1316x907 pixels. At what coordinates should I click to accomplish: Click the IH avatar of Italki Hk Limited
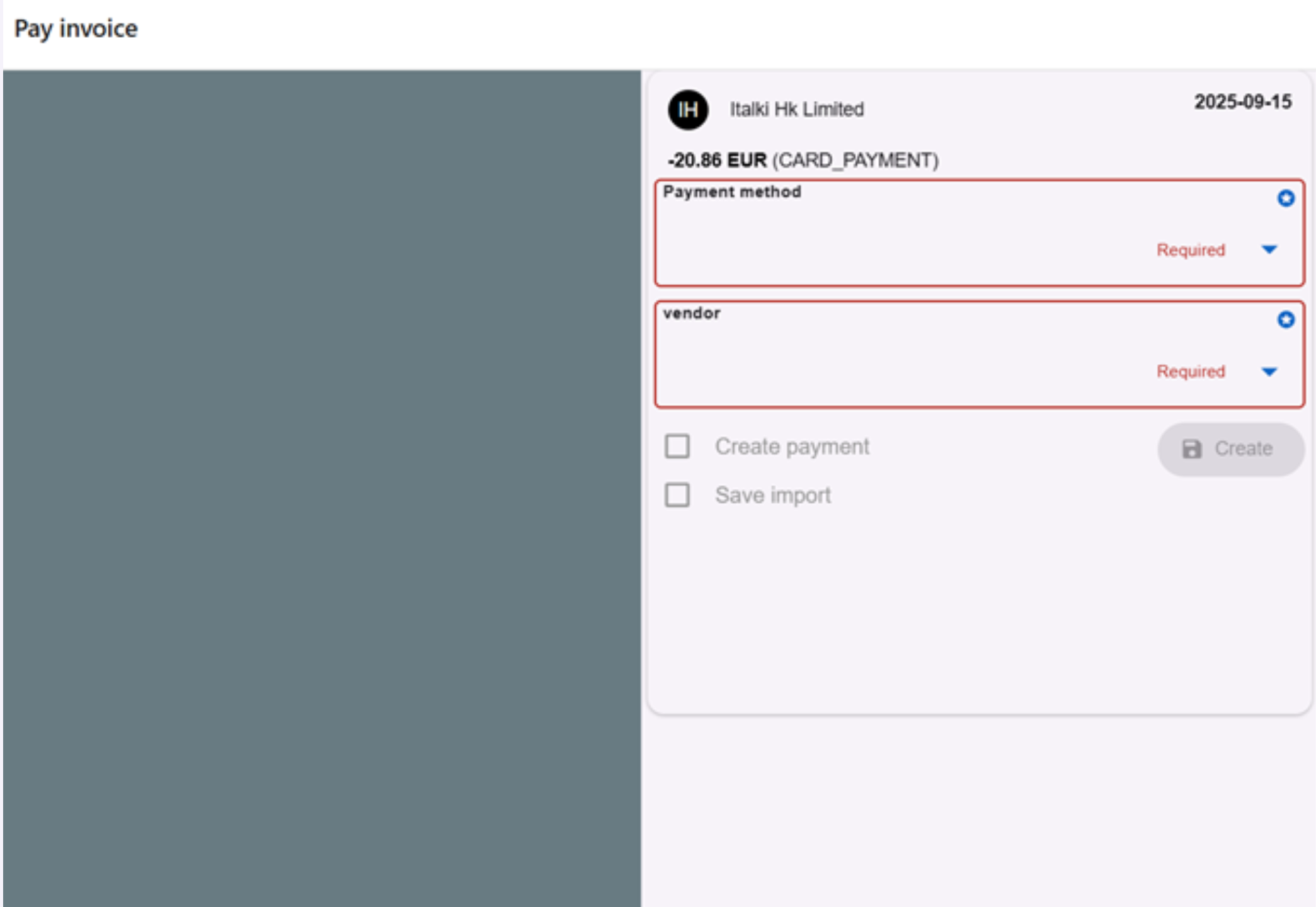click(688, 110)
